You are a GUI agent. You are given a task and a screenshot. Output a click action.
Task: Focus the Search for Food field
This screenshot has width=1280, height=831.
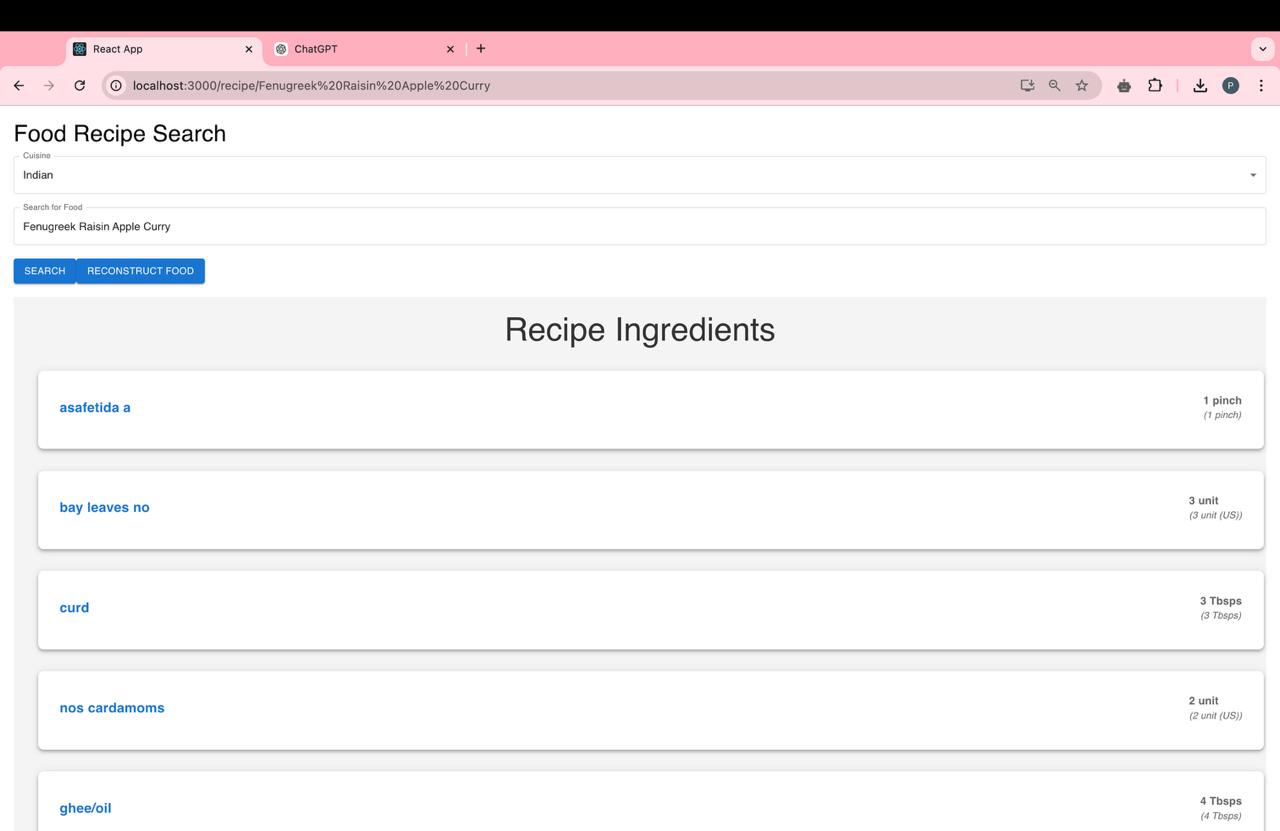tap(640, 227)
